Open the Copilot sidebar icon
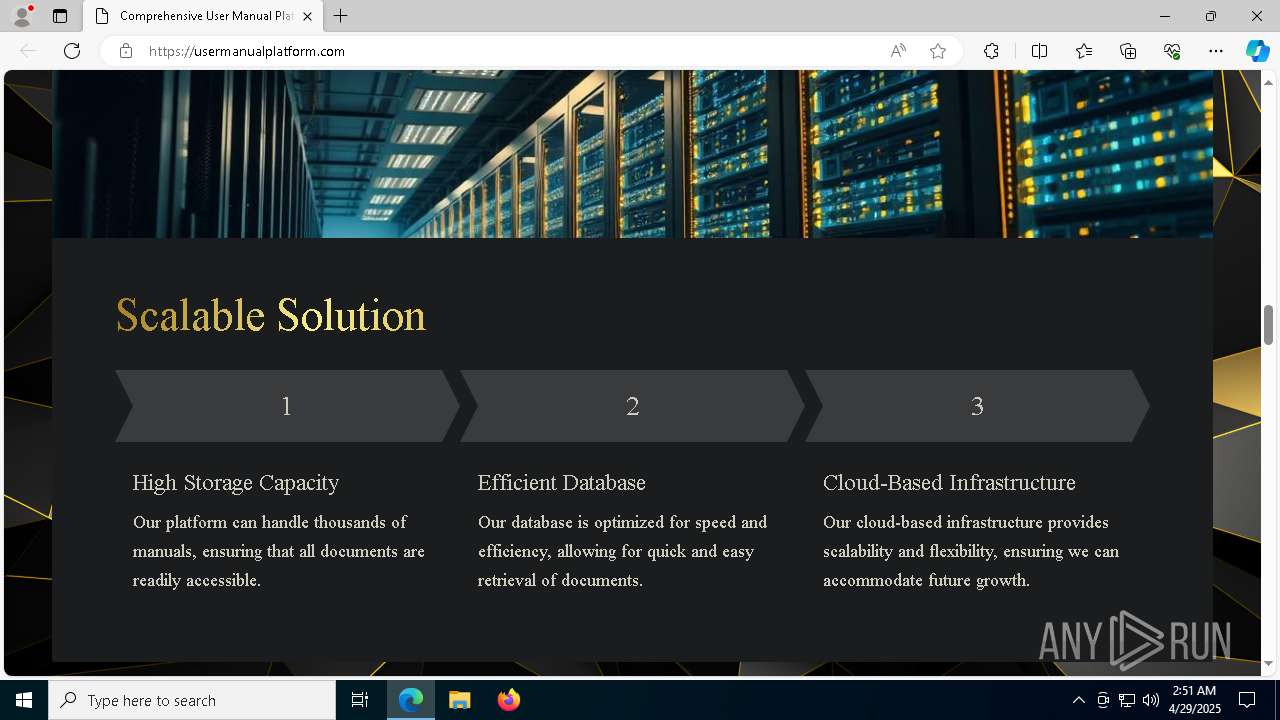The width and height of the screenshot is (1280, 720). click(x=1257, y=51)
